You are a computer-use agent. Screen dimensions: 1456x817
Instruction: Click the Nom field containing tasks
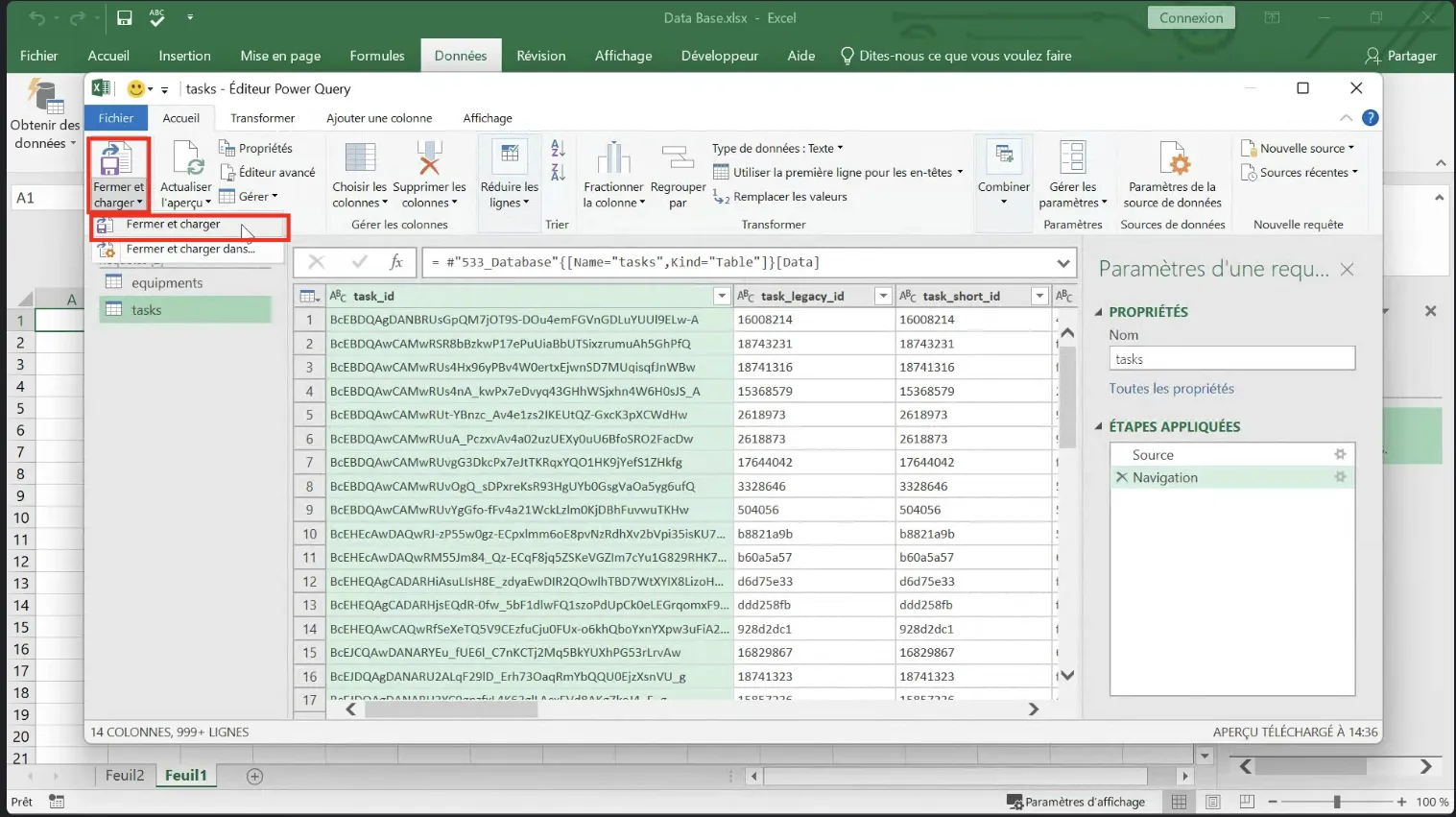click(1232, 359)
